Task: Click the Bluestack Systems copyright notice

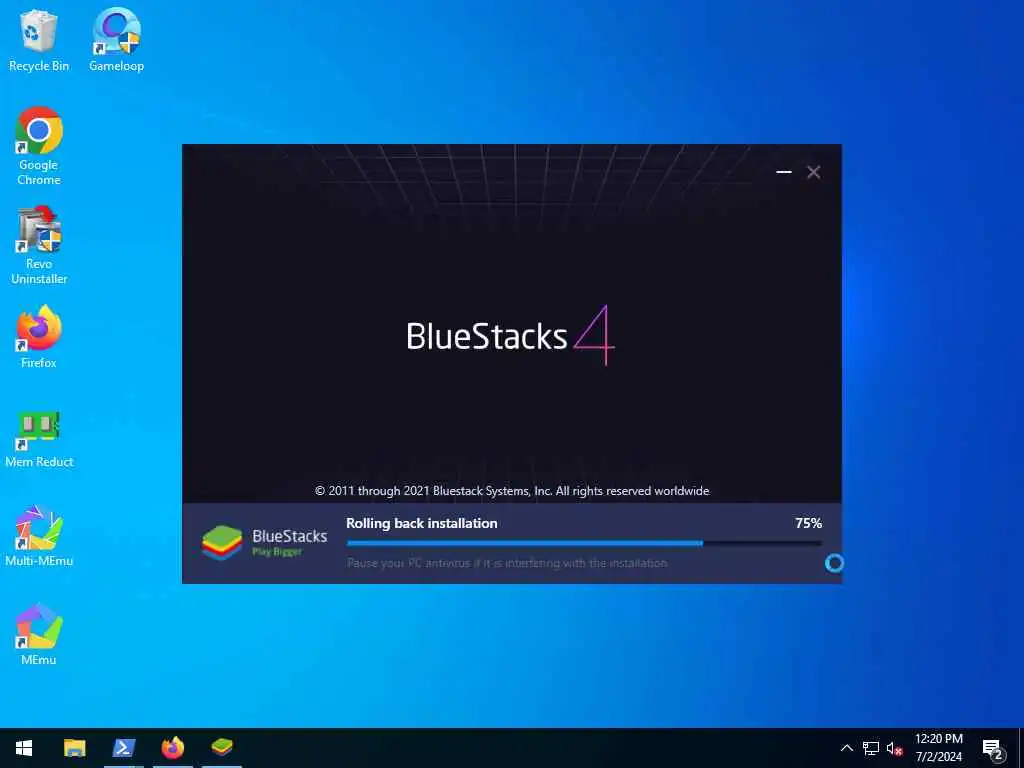Action: (512, 490)
